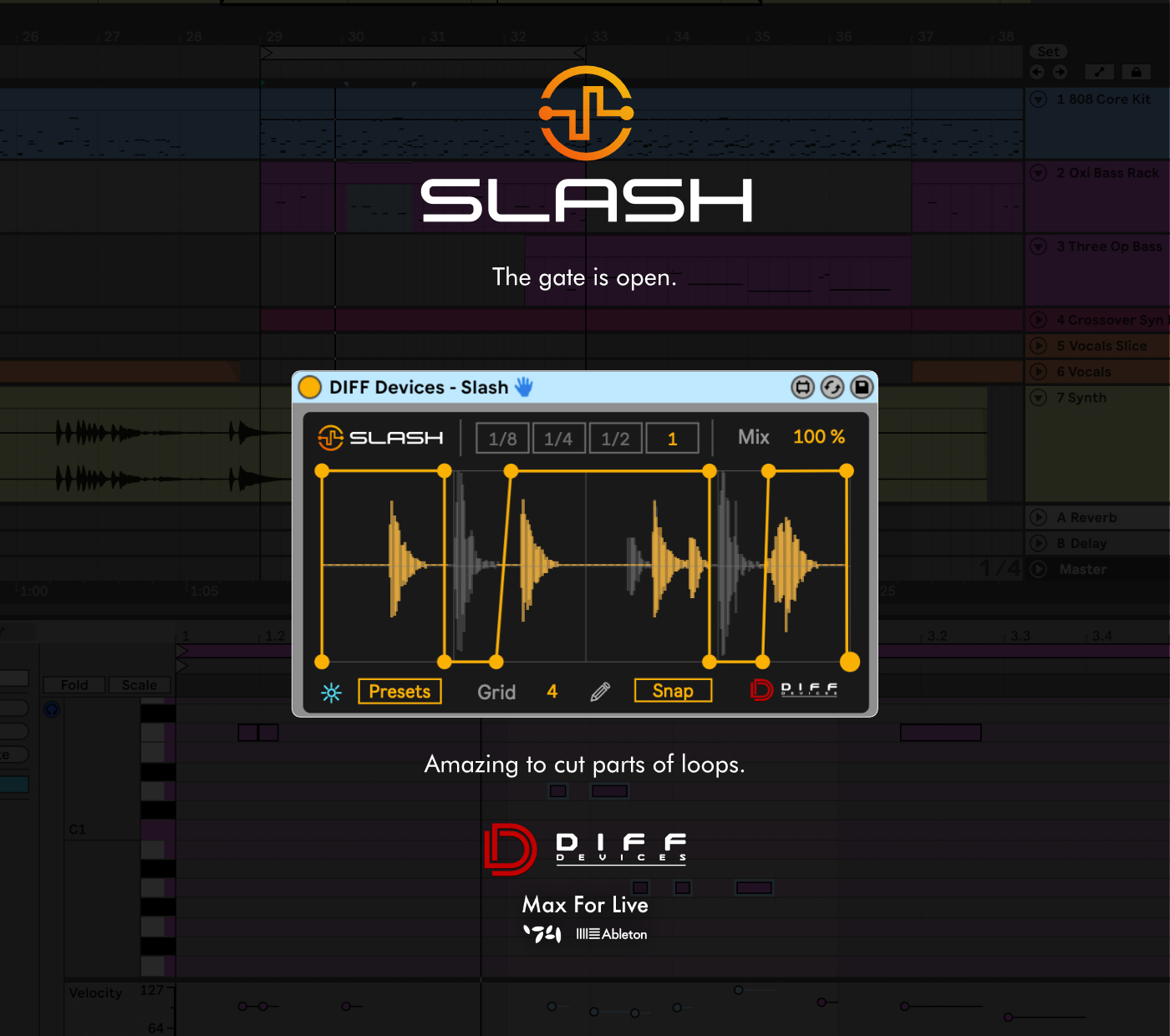Unfold the 6 Vocals track
The image size is (1170, 1036).
click(1039, 372)
